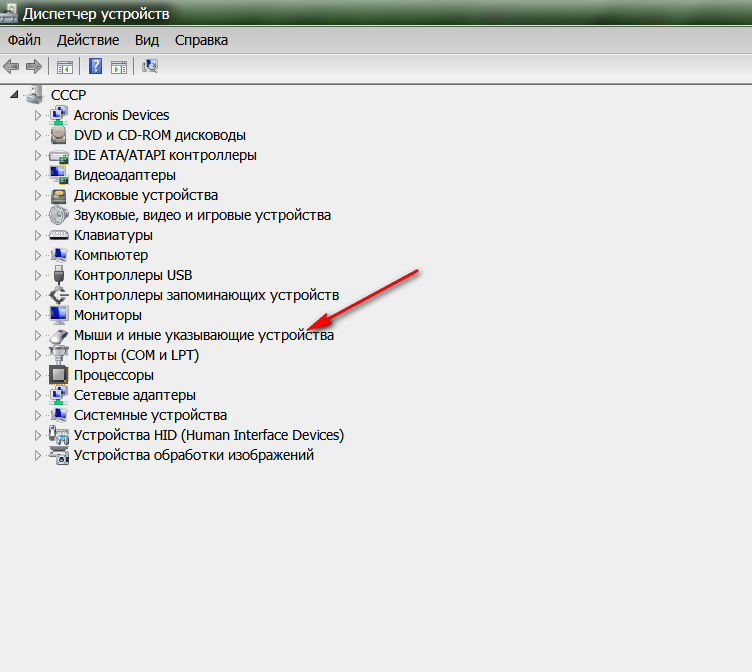Click the storage controllers icon
This screenshot has width=752, height=672.
59,295
